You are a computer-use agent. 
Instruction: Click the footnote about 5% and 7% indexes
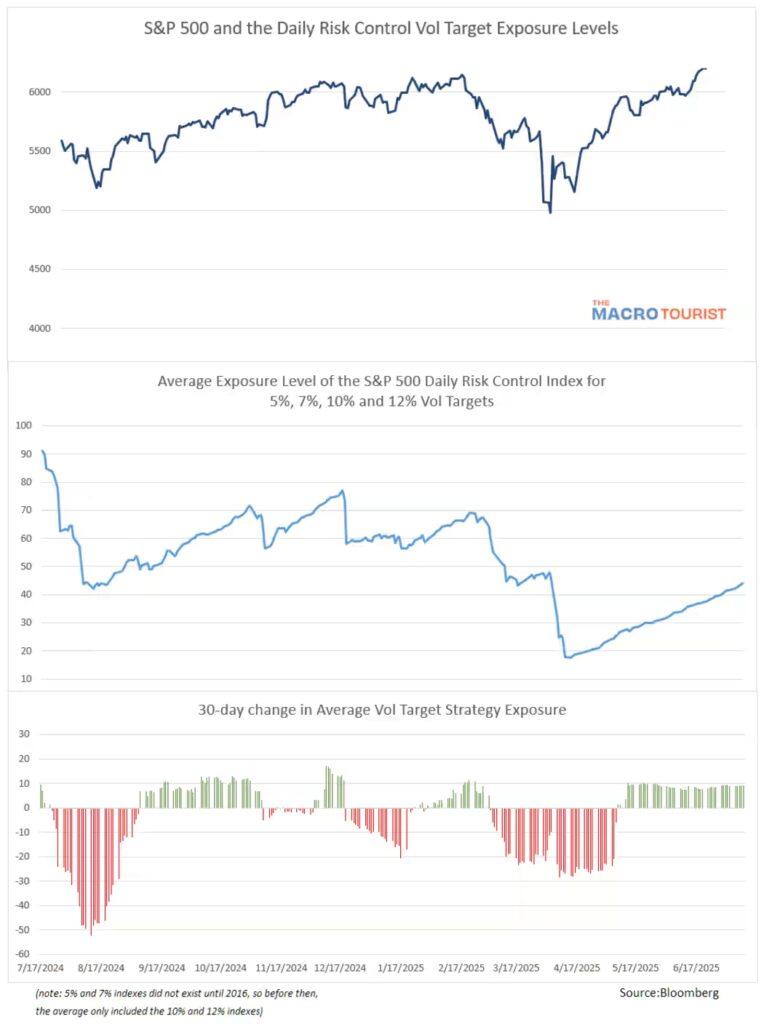tap(168, 1001)
